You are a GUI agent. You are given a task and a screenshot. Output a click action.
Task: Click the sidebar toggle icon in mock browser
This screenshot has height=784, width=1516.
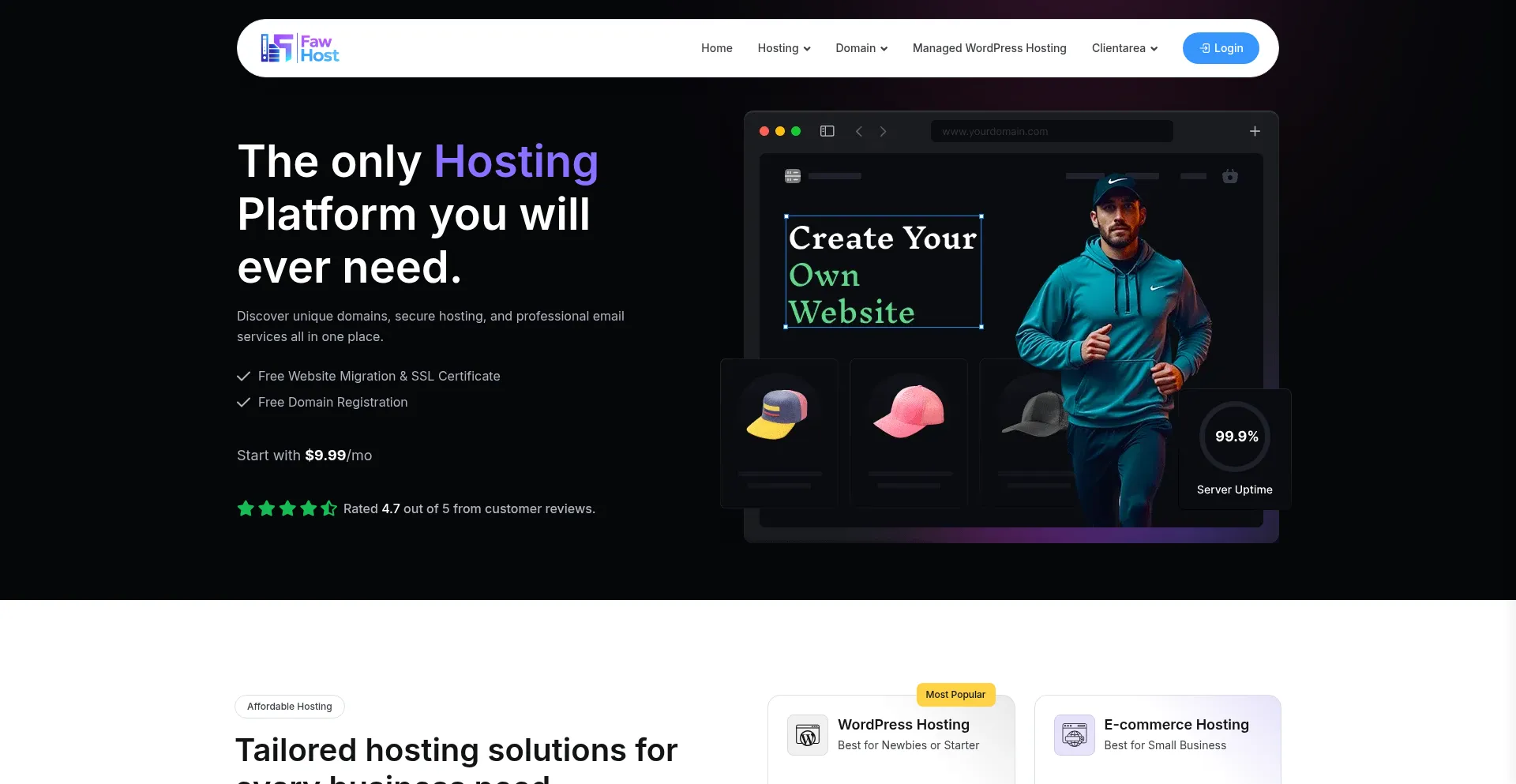click(x=827, y=131)
